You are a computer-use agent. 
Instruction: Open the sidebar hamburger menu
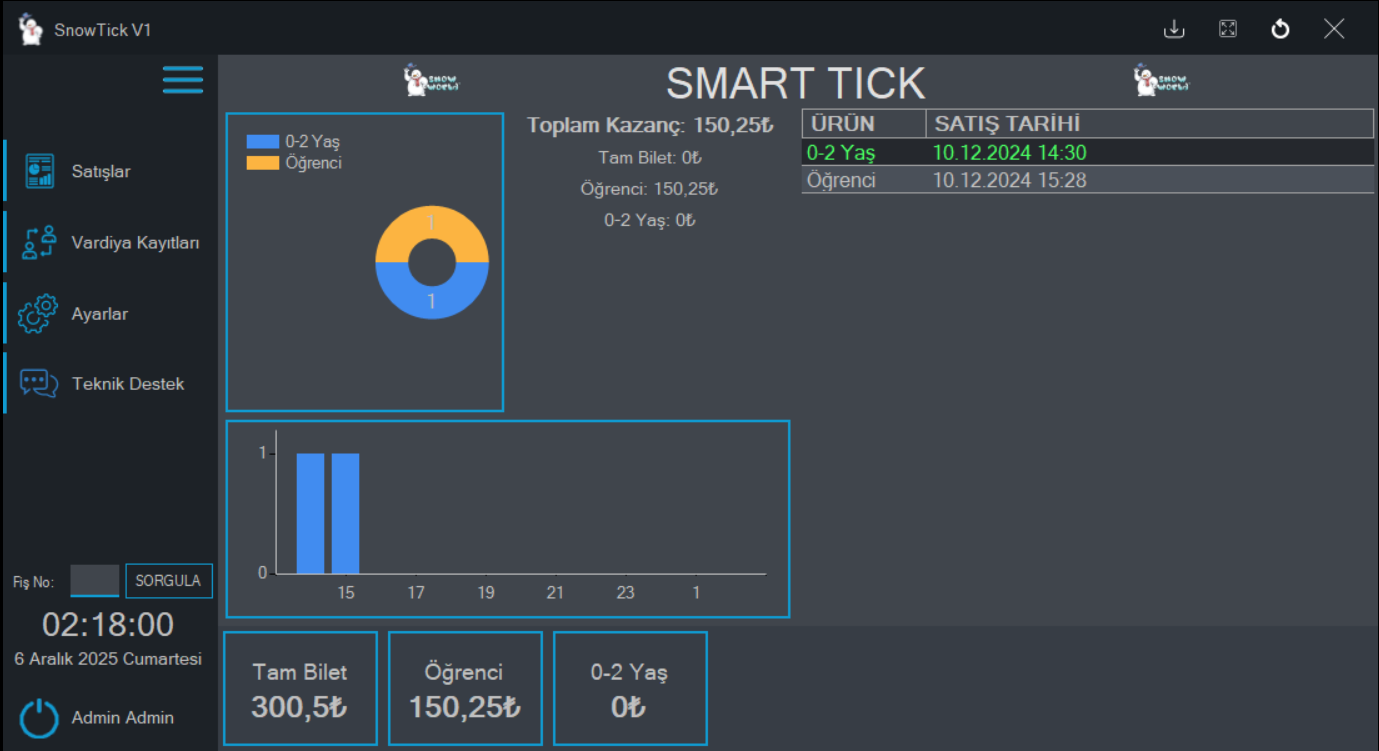182,79
